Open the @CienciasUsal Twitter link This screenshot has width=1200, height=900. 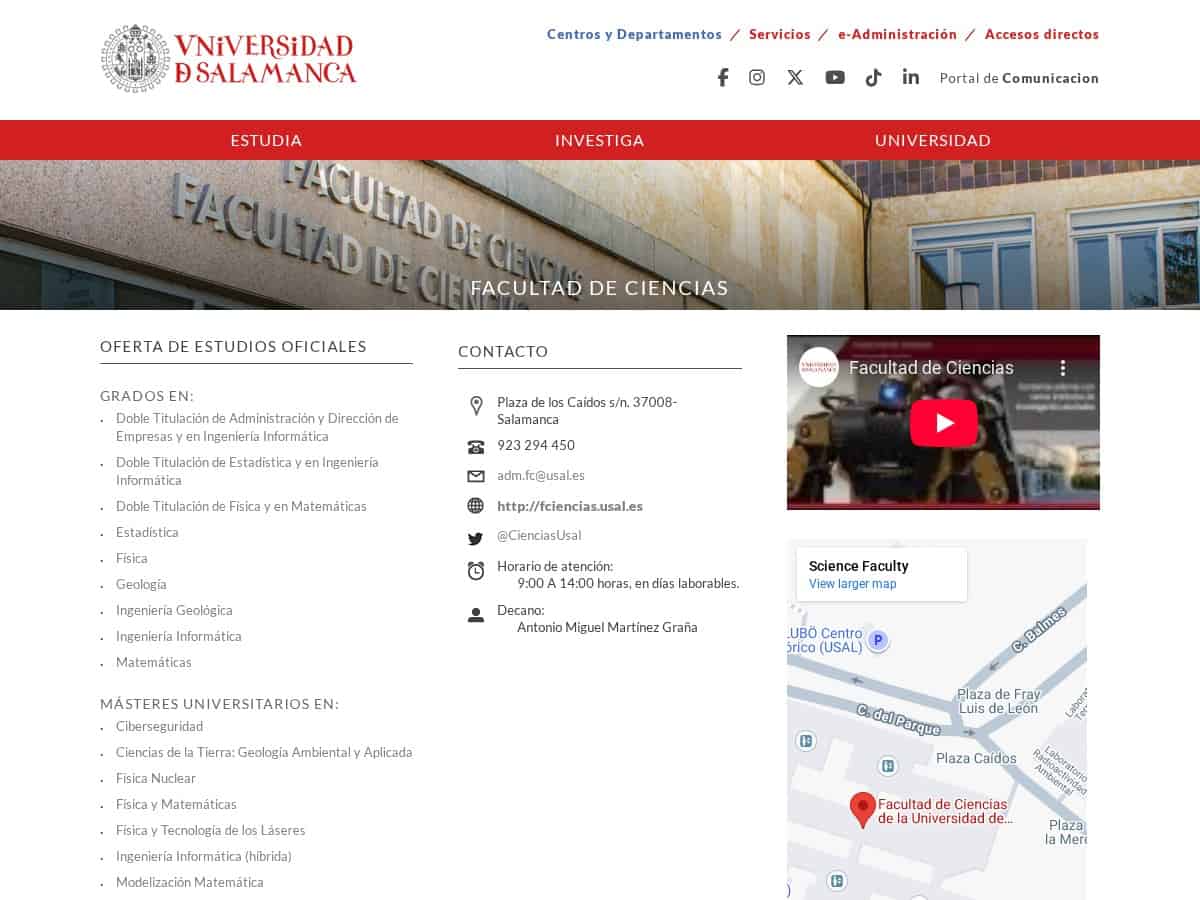click(539, 536)
